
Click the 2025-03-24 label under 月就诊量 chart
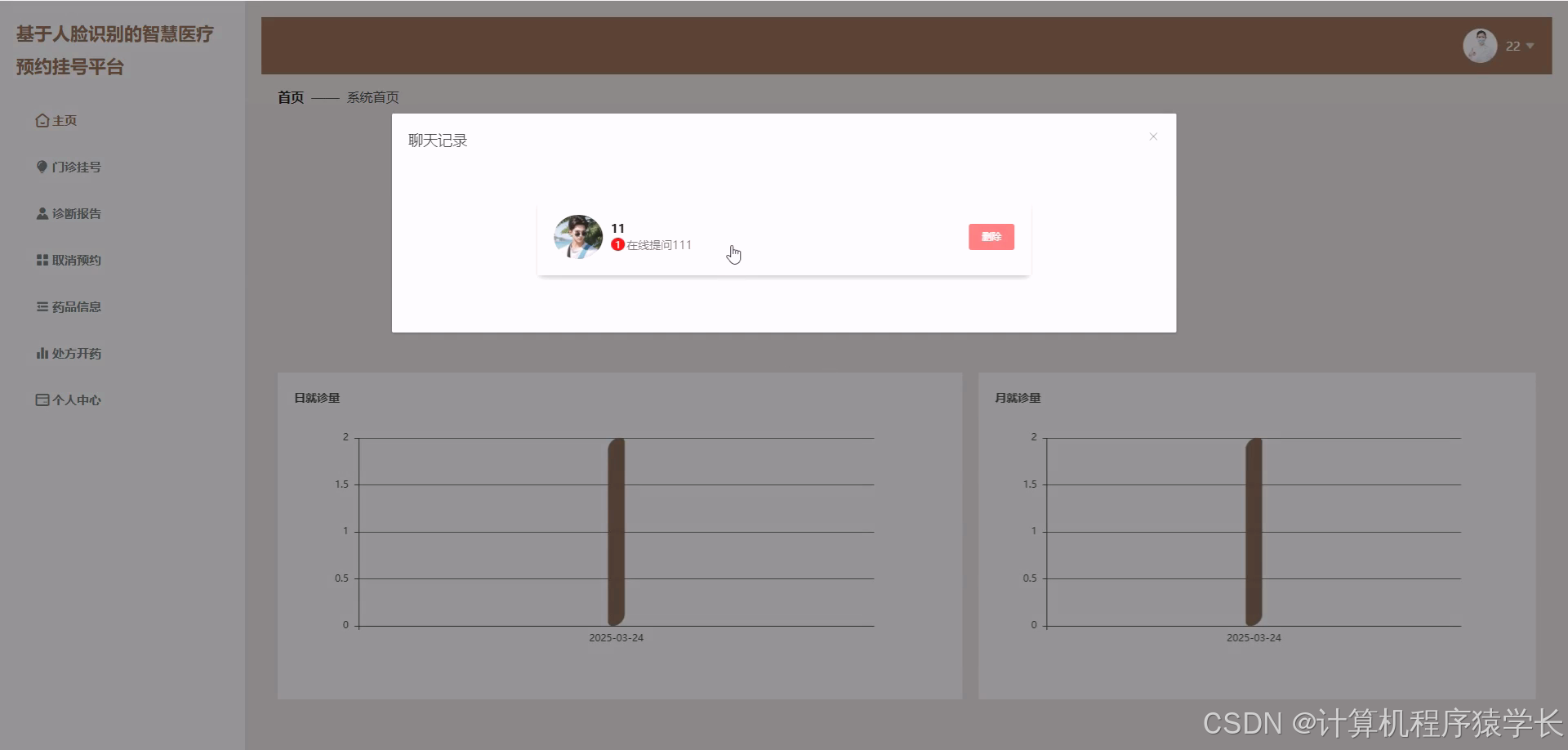(1254, 637)
